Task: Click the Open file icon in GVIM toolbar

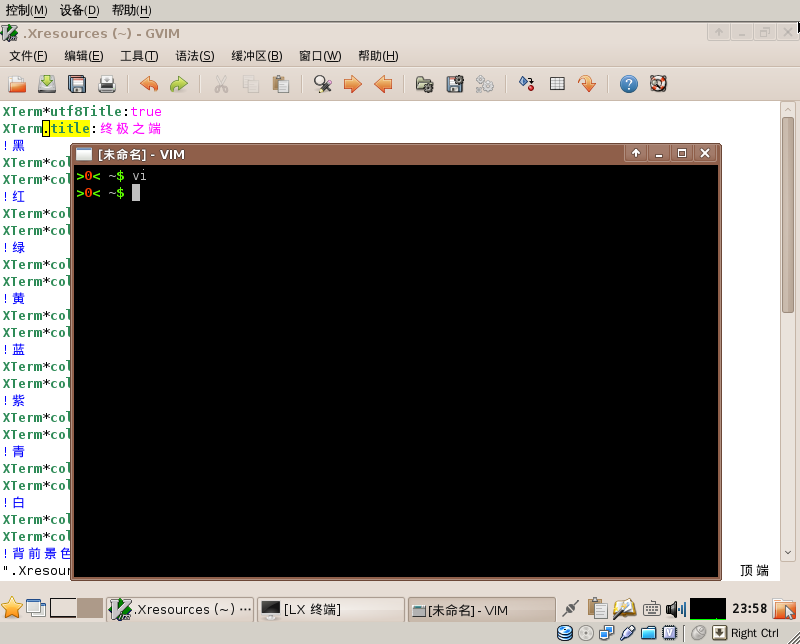Action: (17, 84)
